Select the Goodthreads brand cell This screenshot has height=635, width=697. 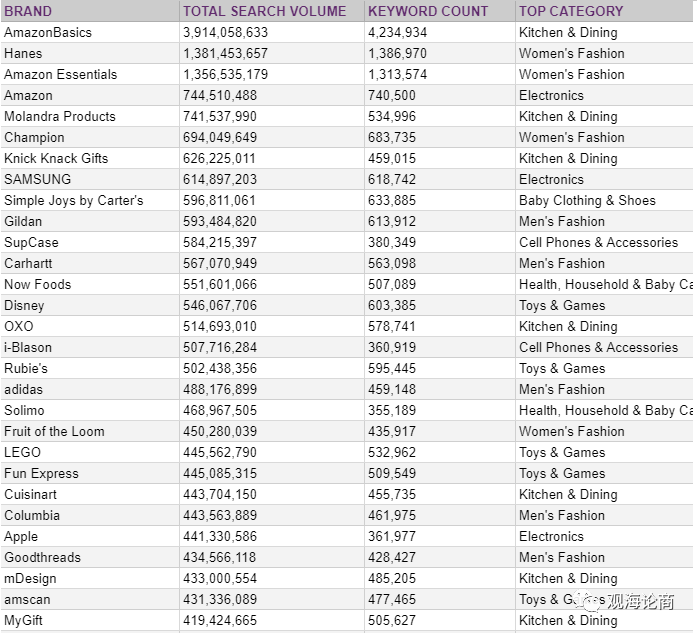(x=90, y=557)
